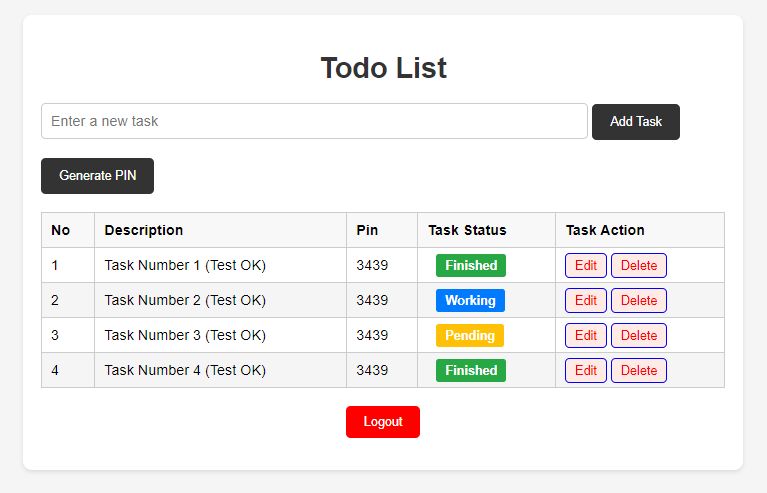The image size is (767, 493).
Task: Open Edit for Task Number 2
Action: pyautogui.click(x=585, y=300)
